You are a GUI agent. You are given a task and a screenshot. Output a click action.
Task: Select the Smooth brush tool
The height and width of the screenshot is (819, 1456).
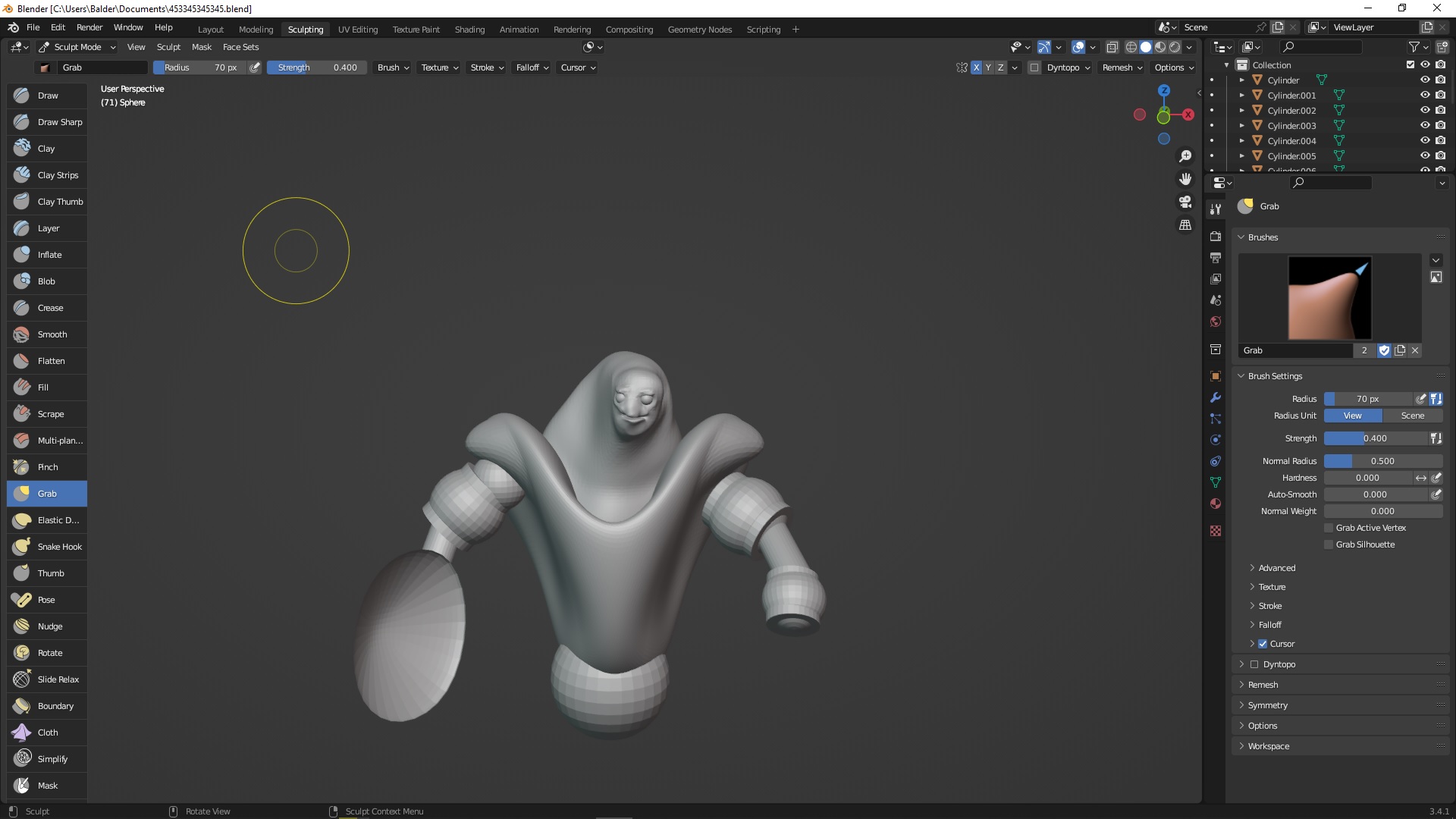(47, 334)
